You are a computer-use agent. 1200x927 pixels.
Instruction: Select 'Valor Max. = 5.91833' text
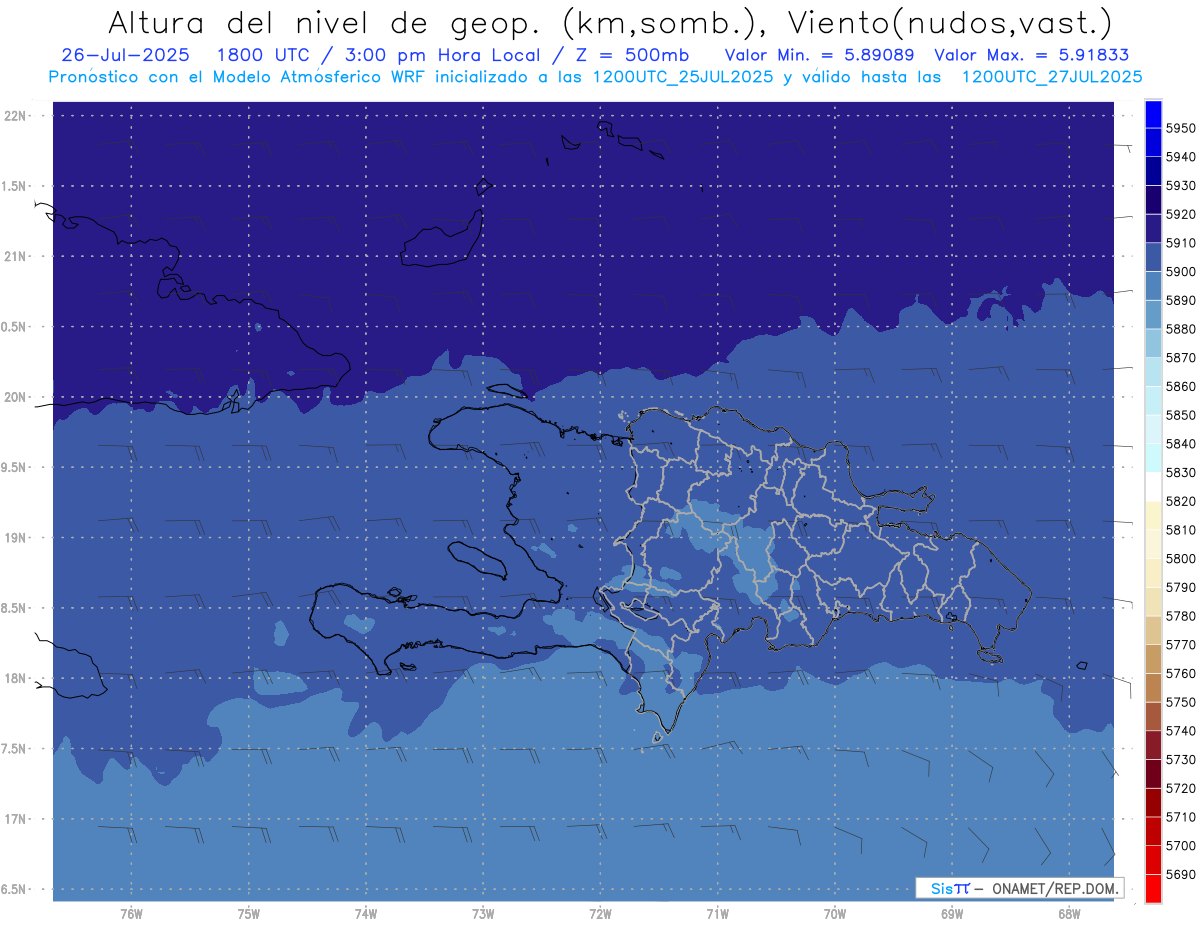(x=1031, y=55)
